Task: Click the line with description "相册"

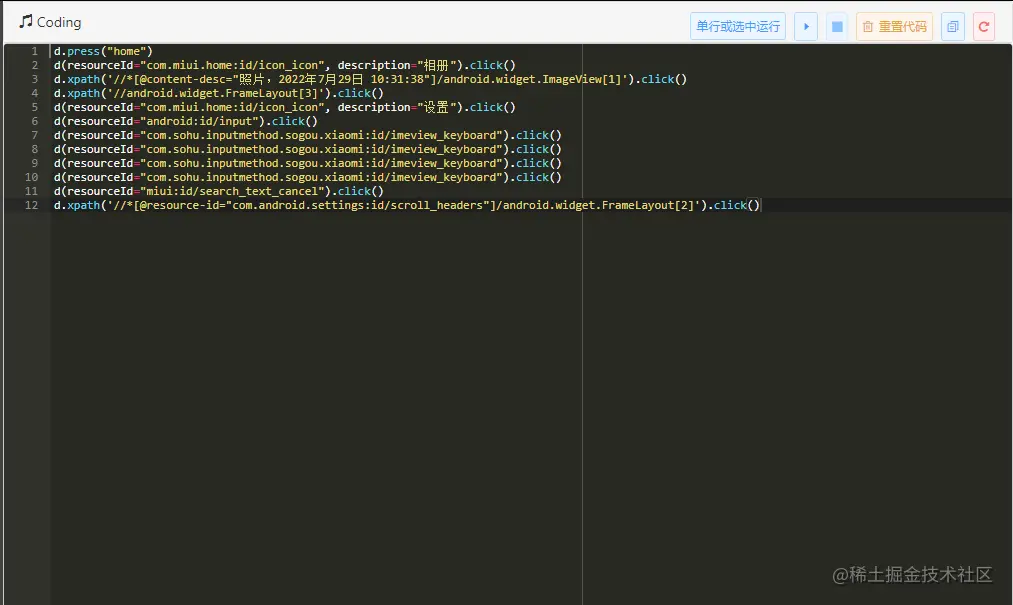Action: 284,65
